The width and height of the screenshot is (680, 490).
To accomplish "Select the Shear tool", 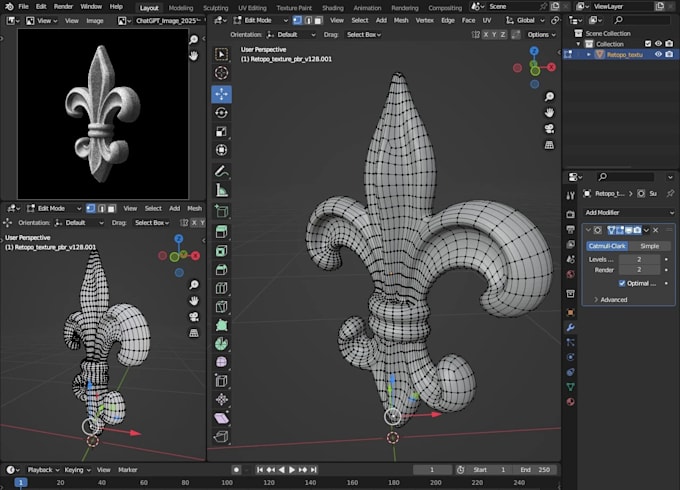I will (x=221, y=418).
